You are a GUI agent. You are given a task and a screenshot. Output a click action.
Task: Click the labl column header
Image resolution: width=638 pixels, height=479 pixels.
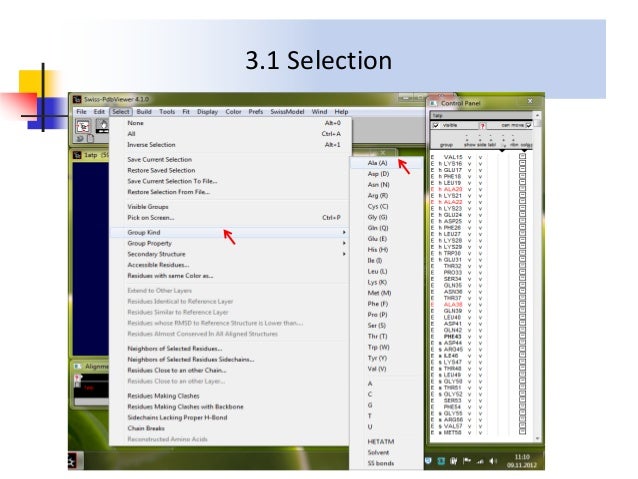[x=492, y=145]
